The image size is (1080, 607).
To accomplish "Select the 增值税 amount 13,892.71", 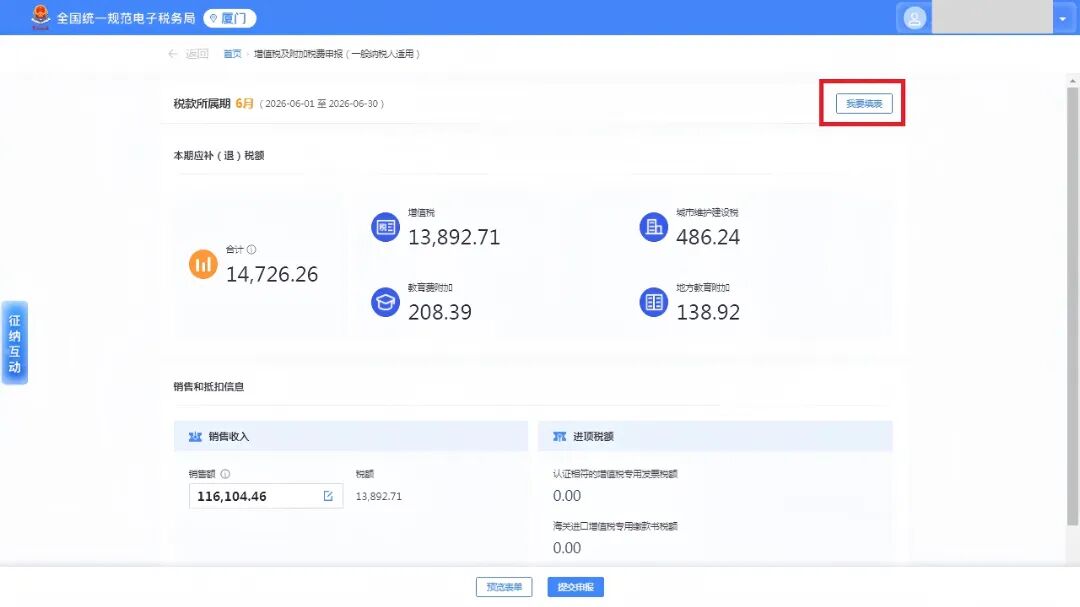I will pyautogui.click(x=454, y=237).
